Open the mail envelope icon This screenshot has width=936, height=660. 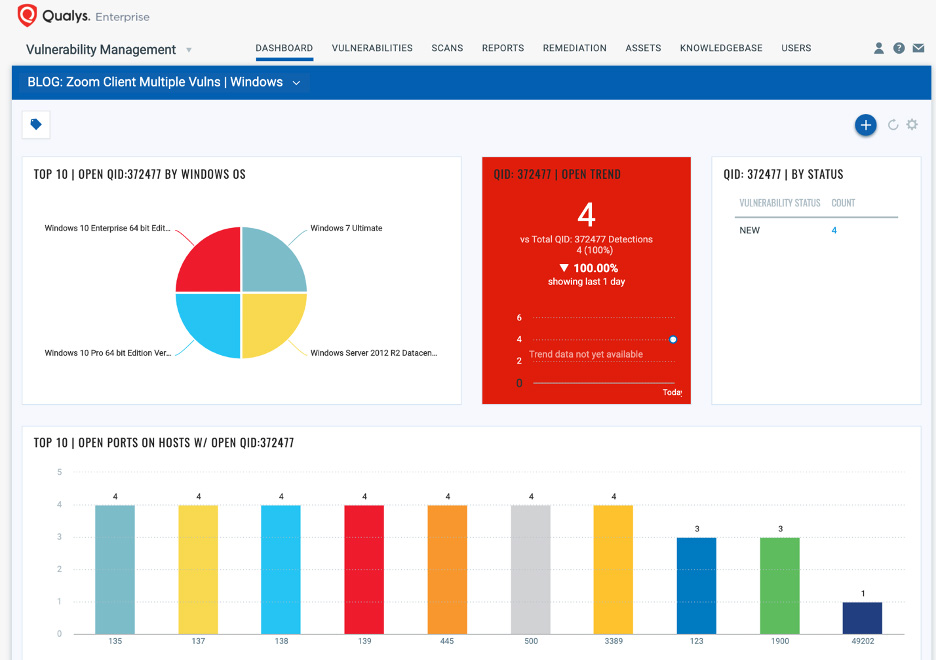[918, 48]
